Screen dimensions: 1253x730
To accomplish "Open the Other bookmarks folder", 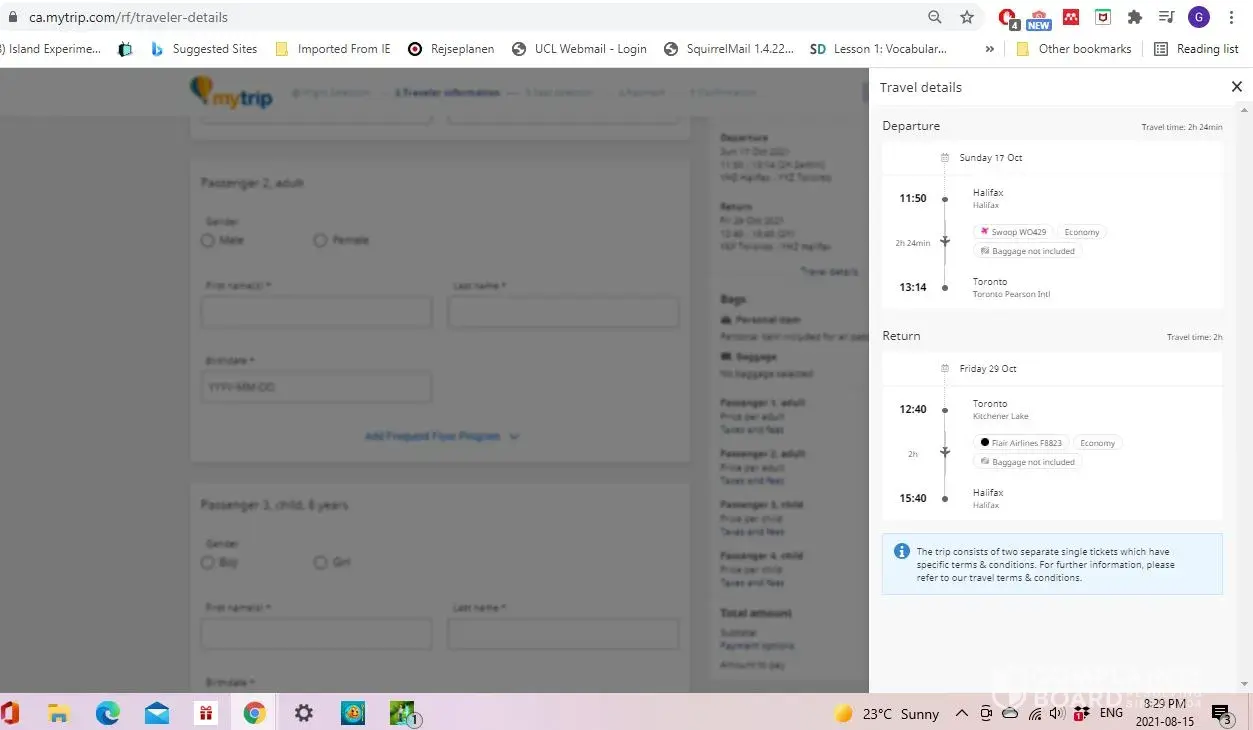I will point(1073,48).
